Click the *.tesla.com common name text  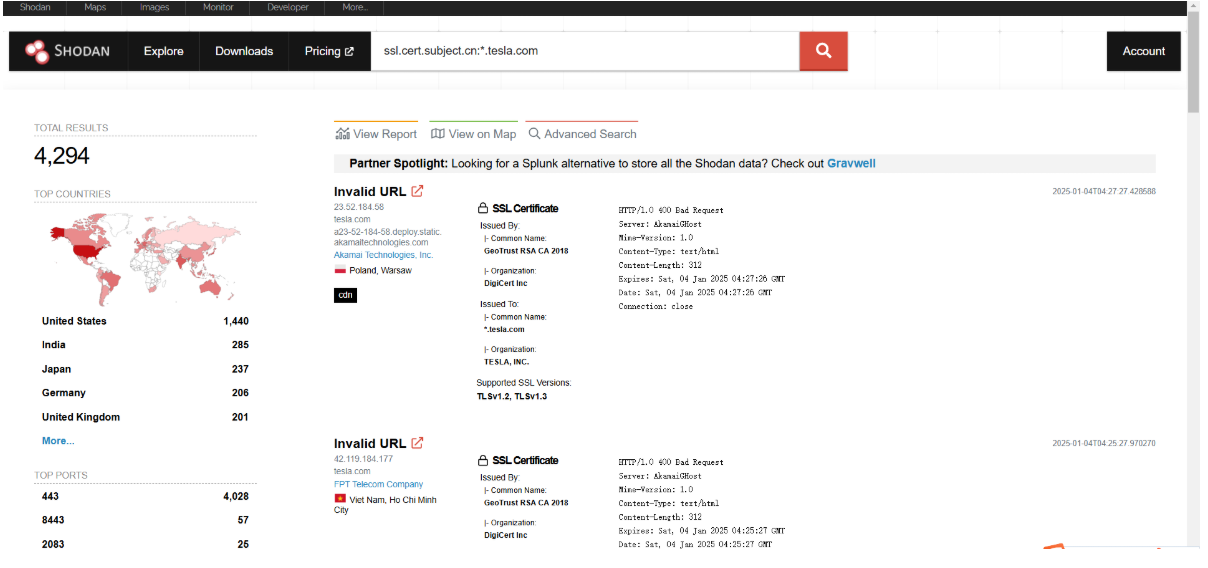[504, 329]
